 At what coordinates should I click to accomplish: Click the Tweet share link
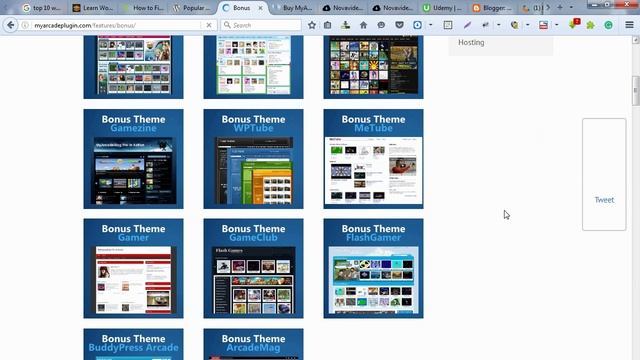[604, 200]
